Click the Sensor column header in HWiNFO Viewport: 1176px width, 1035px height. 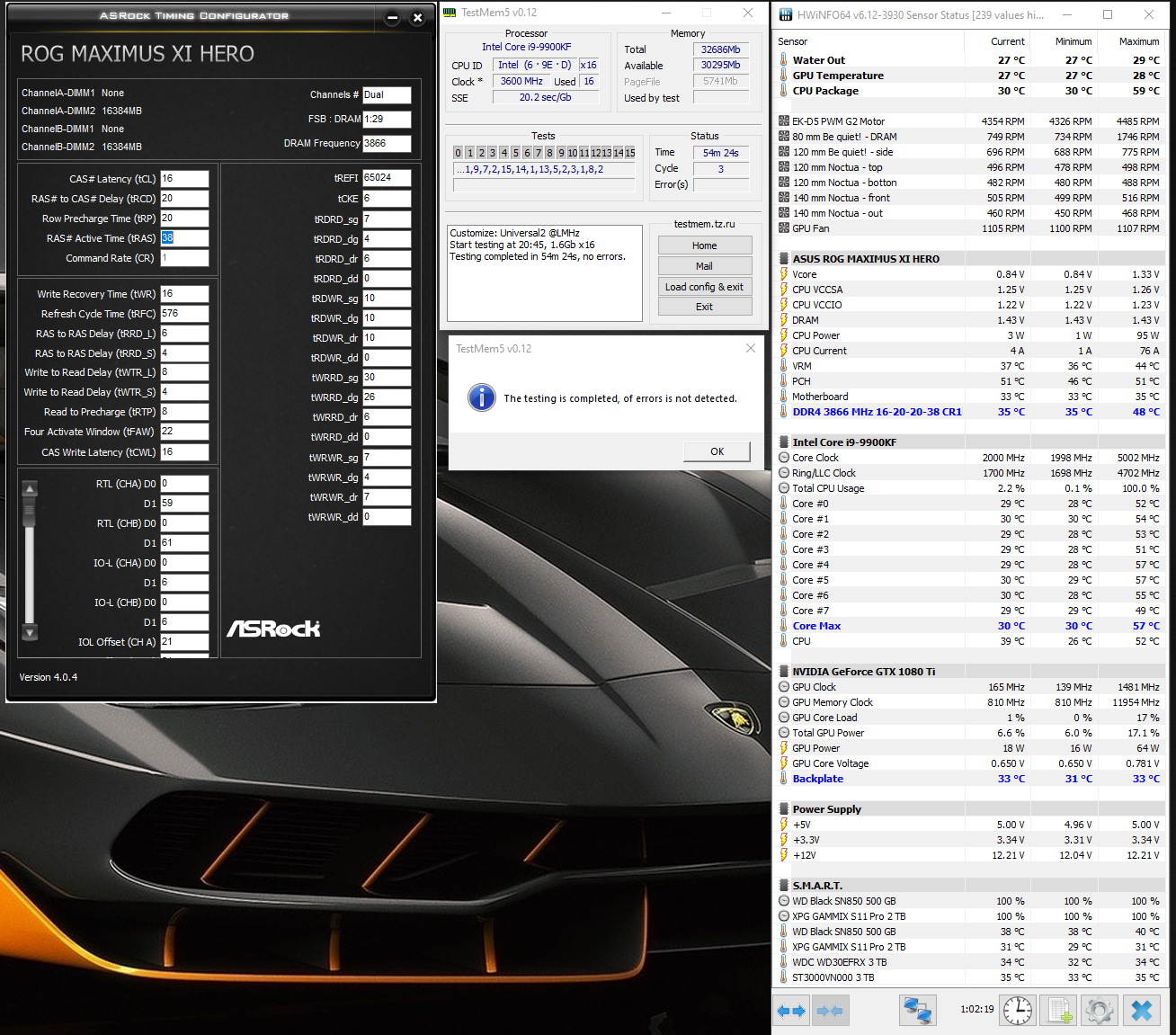point(793,41)
